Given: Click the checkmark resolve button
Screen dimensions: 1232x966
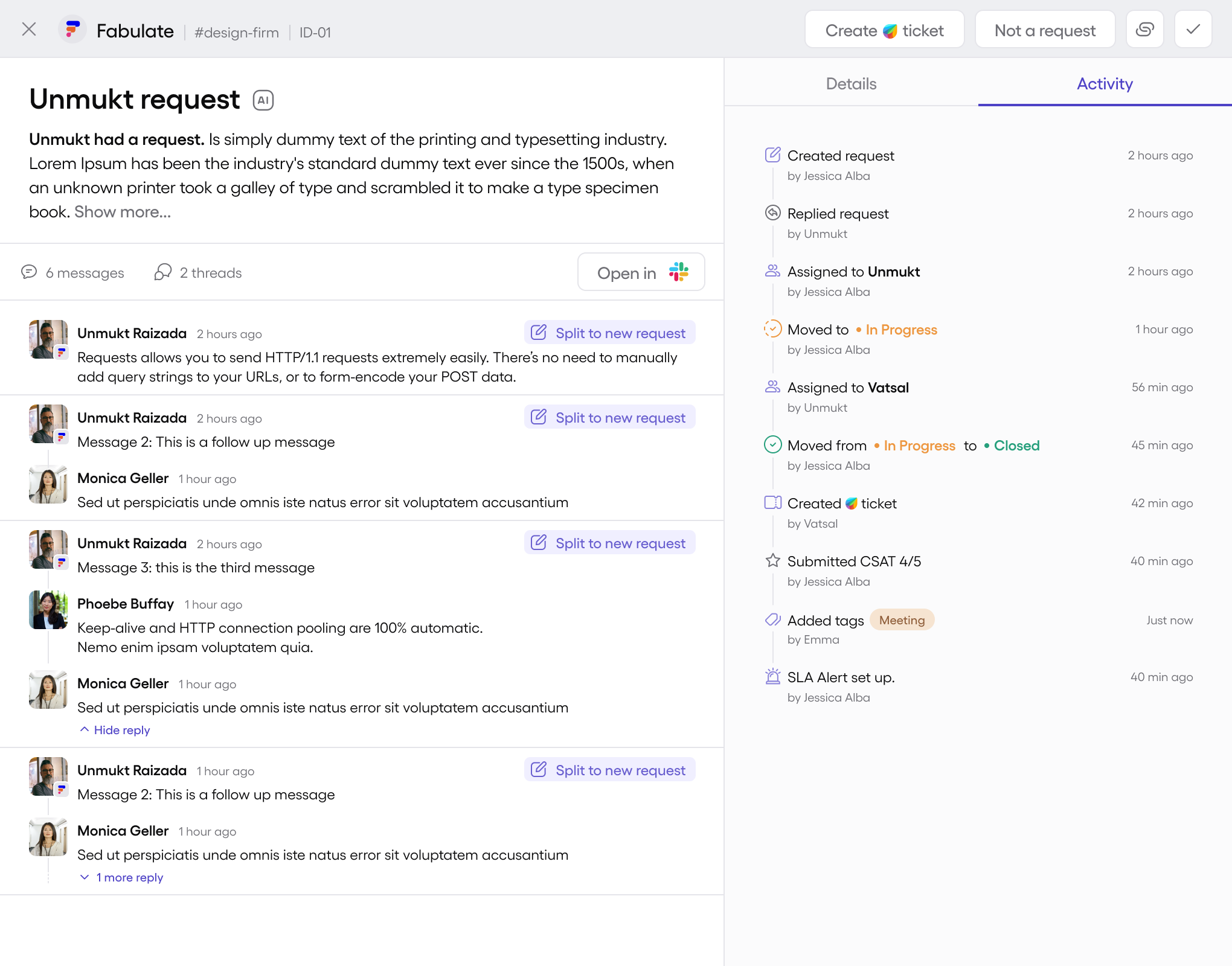Looking at the screenshot, I should pos(1193,30).
